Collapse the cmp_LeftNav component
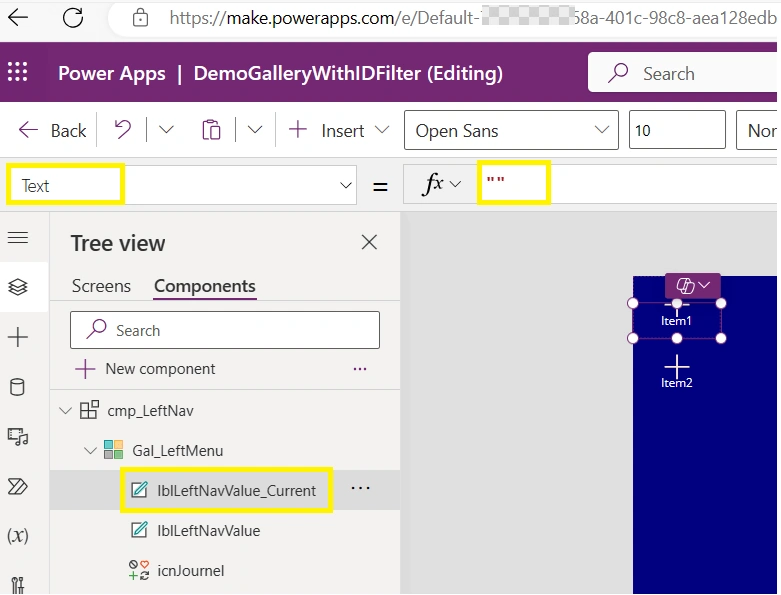Image resolution: width=781 pixels, height=595 pixels. 65,411
